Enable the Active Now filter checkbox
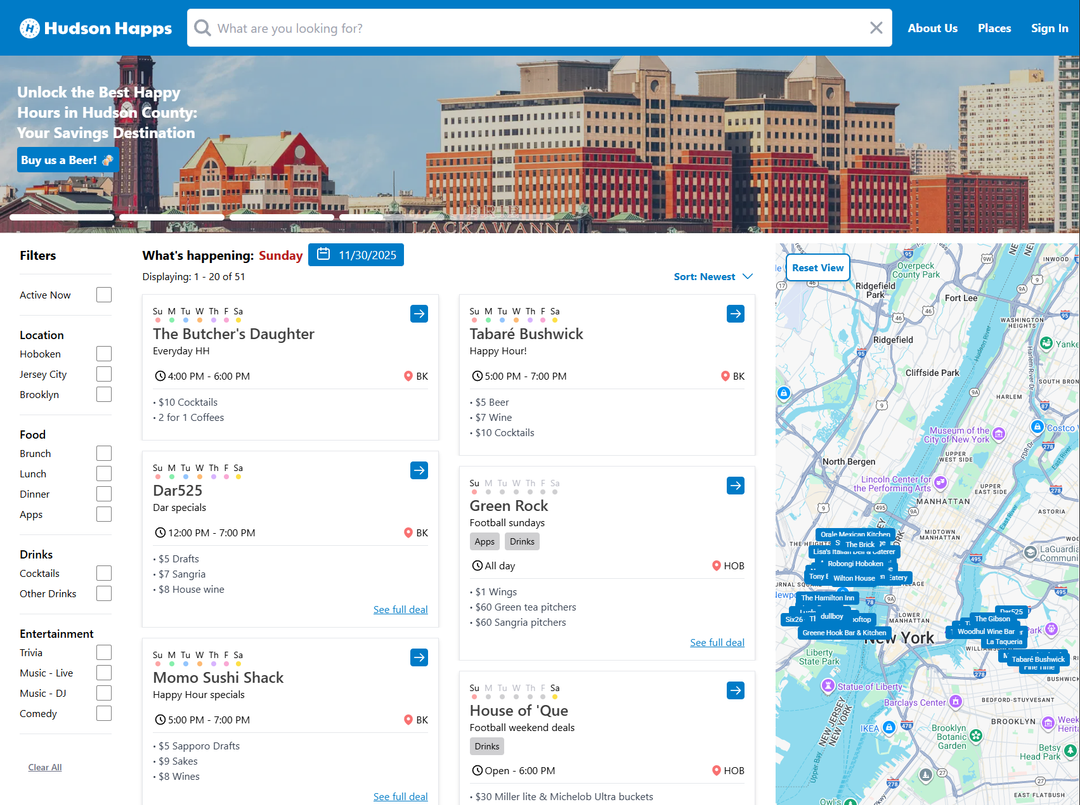Screen dimensions: 1080x805 (x=104, y=295)
